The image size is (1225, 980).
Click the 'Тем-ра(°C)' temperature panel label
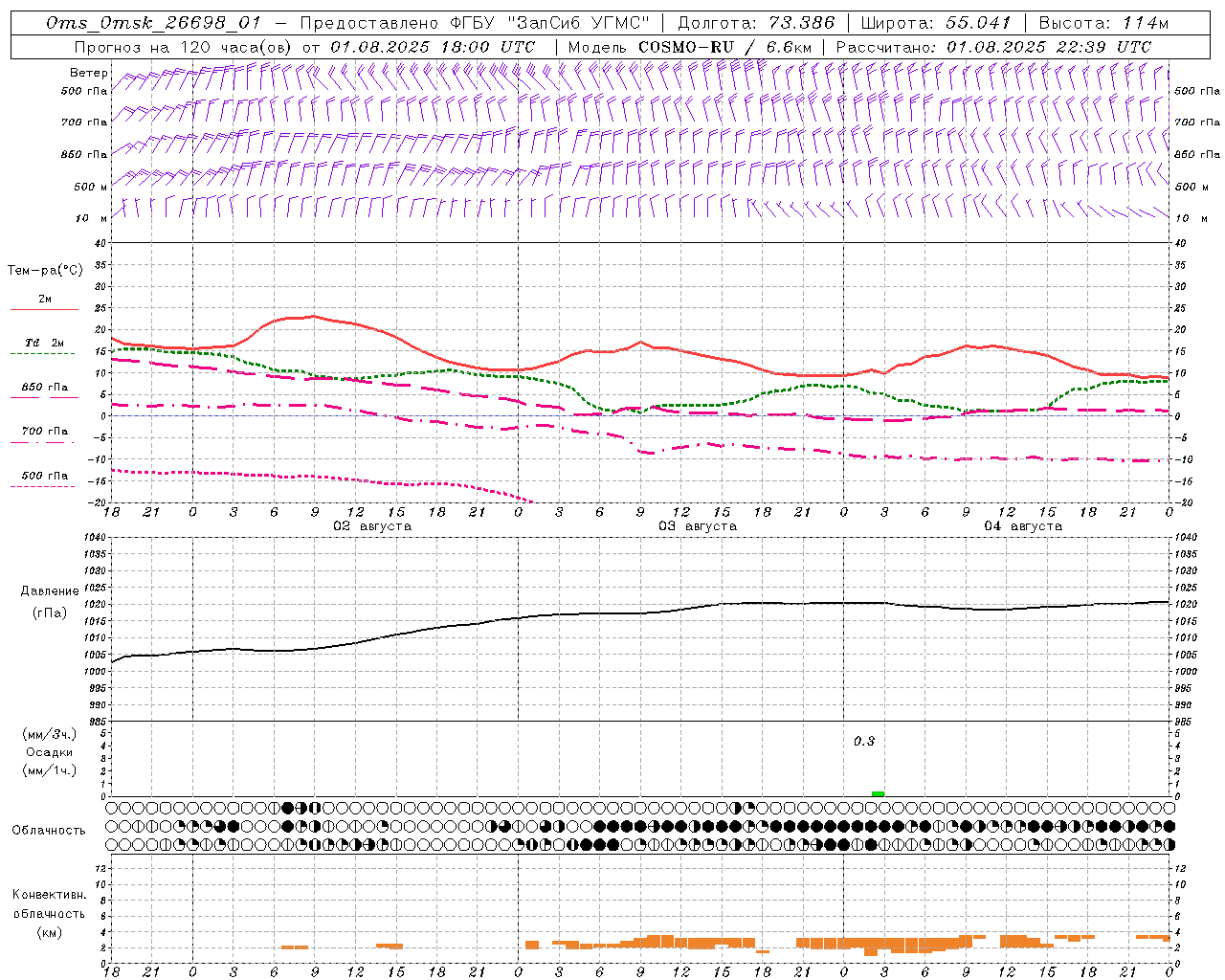45,271
